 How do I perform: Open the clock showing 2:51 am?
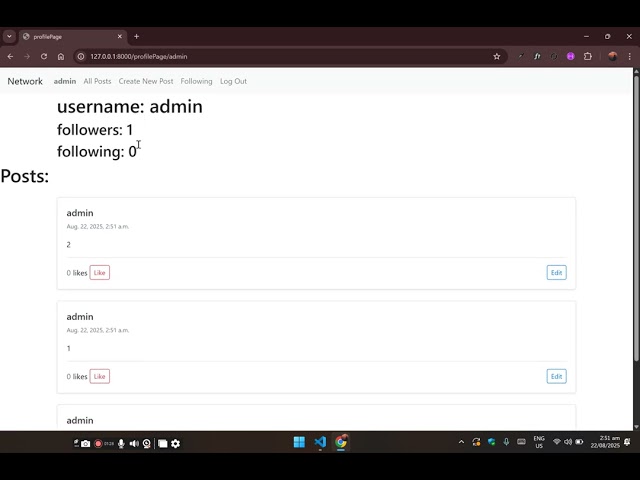pyautogui.click(x=605, y=442)
